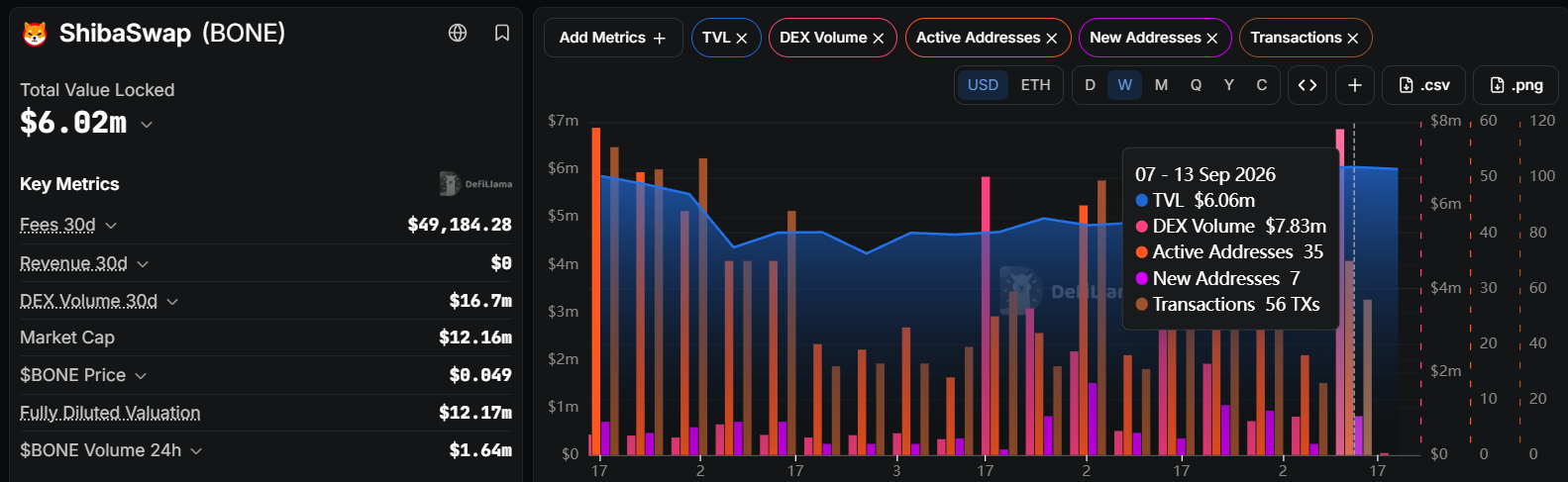Click the fees value $49,184.28
This screenshot has height=482, width=1568.
pyautogui.click(x=460, y=225)
